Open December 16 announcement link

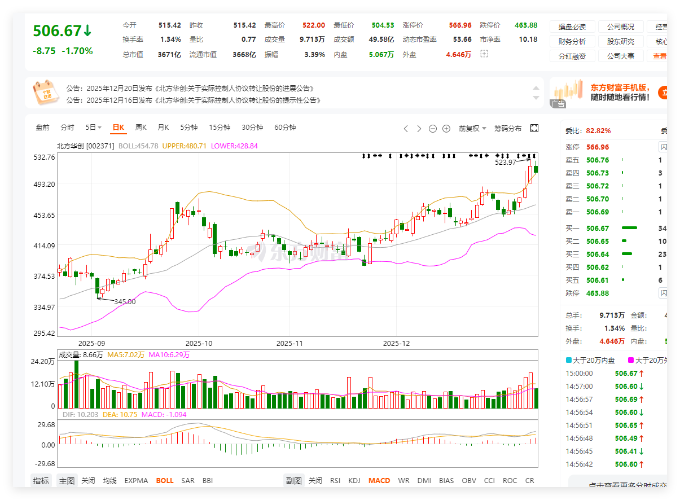pyautogui.click(x=193, y=100)
